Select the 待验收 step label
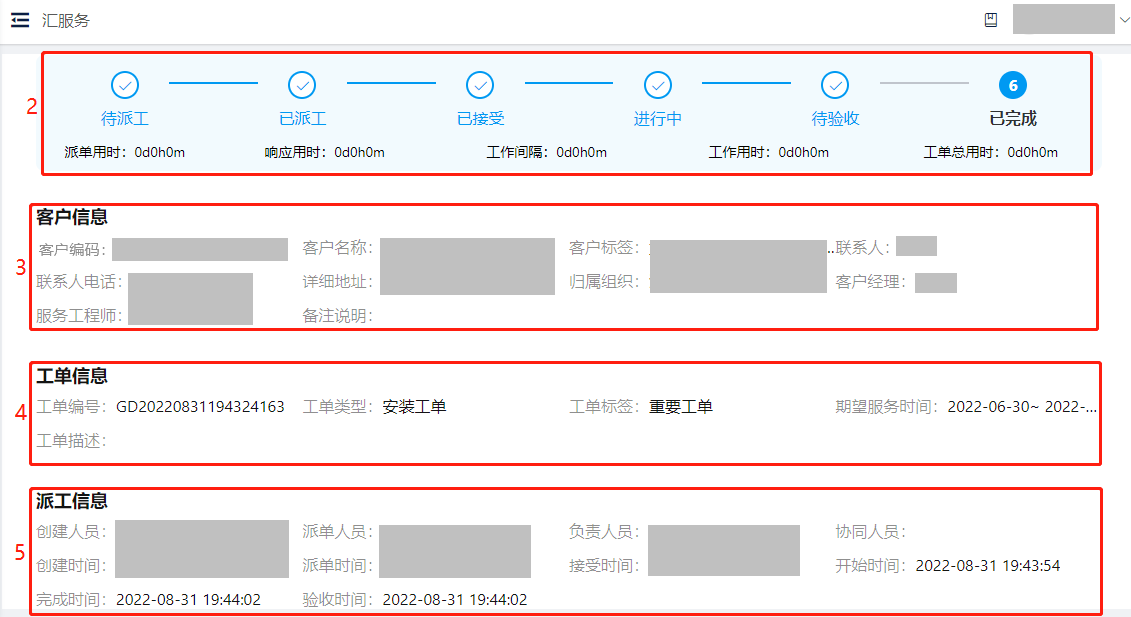Screen dimensions: 1131x617 835,118
